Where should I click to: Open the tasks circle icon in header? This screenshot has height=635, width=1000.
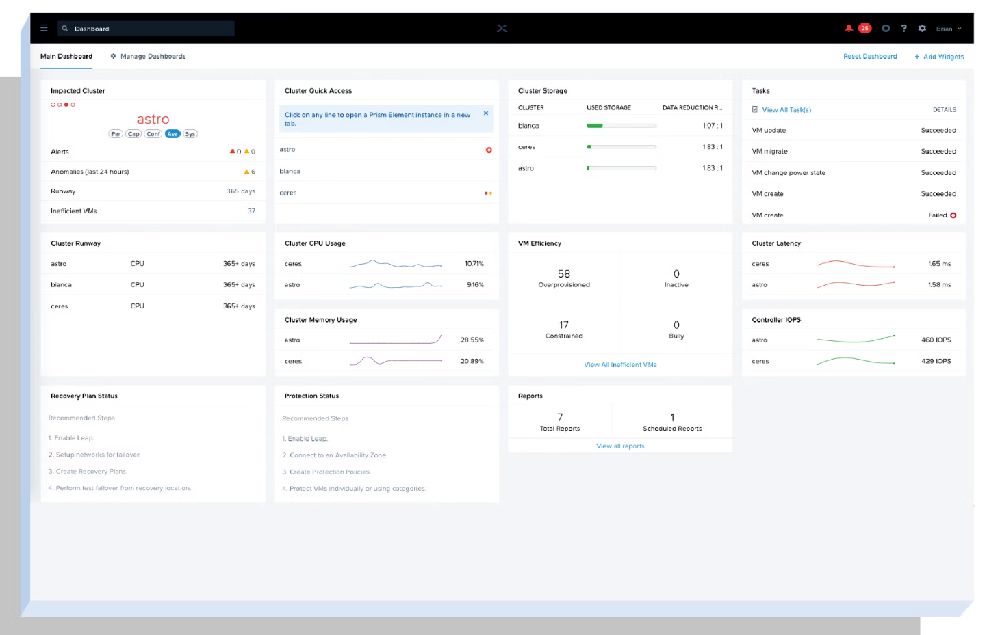(886, 28)
